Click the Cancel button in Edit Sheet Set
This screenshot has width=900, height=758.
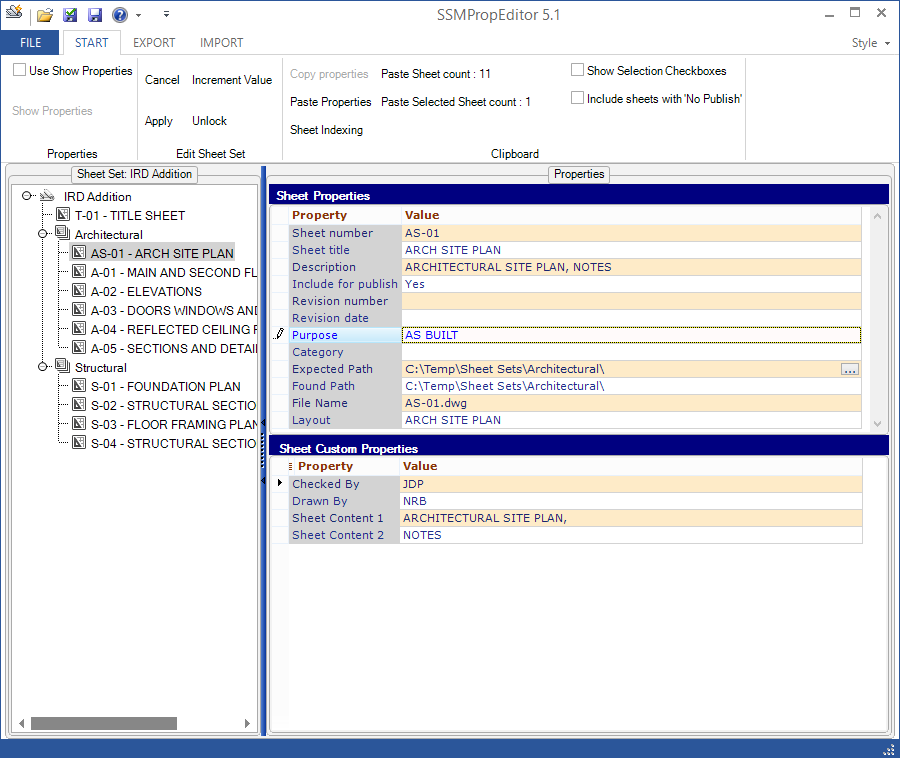point(162,80)
